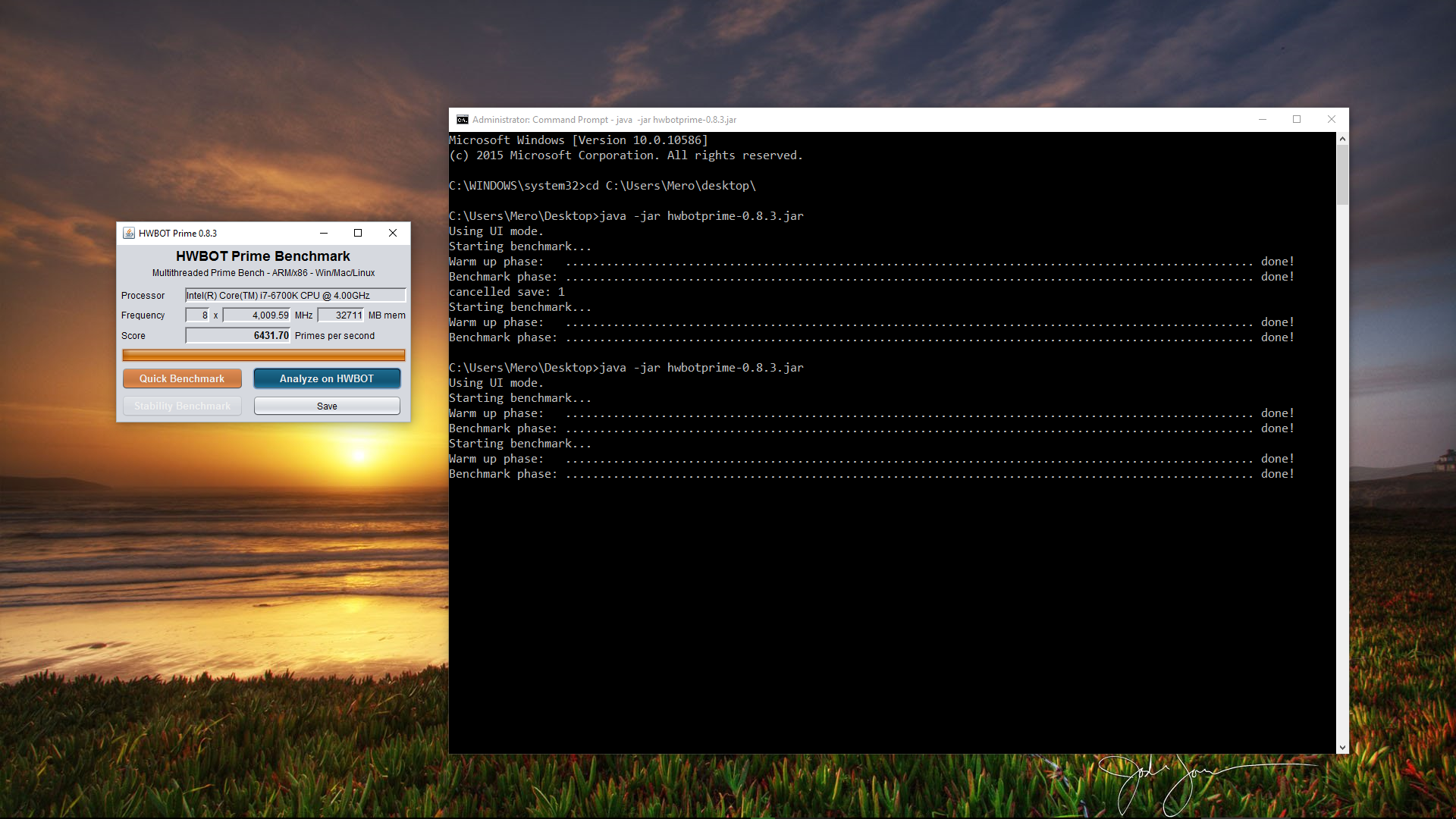Open Analyze on HWBOT
The width and height of the screenshot is (1456, 819).
(x=327, y=378)
